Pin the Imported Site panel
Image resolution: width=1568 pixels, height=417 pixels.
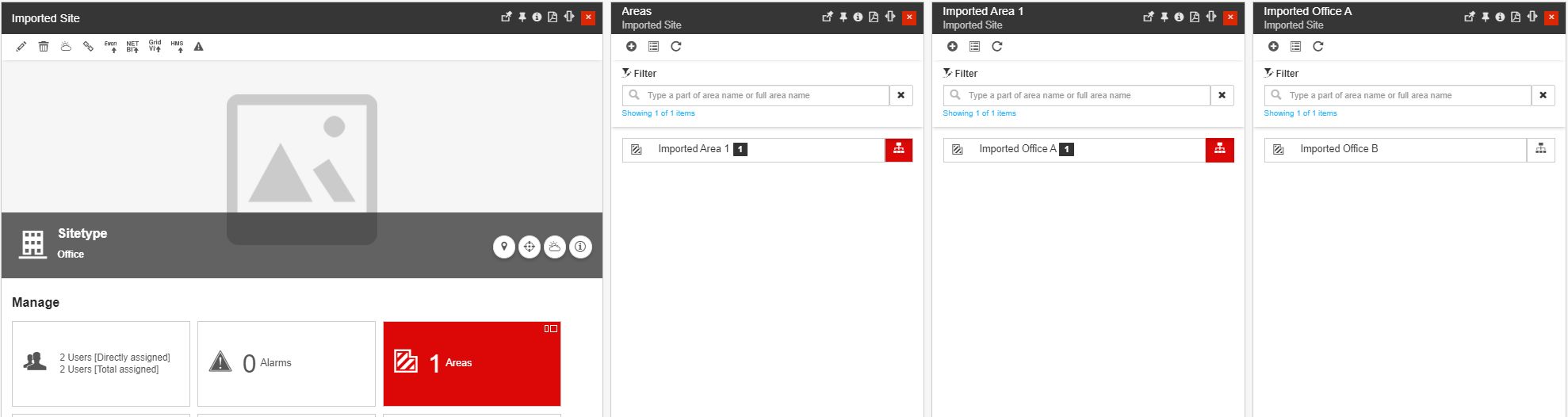coord(522,17)
